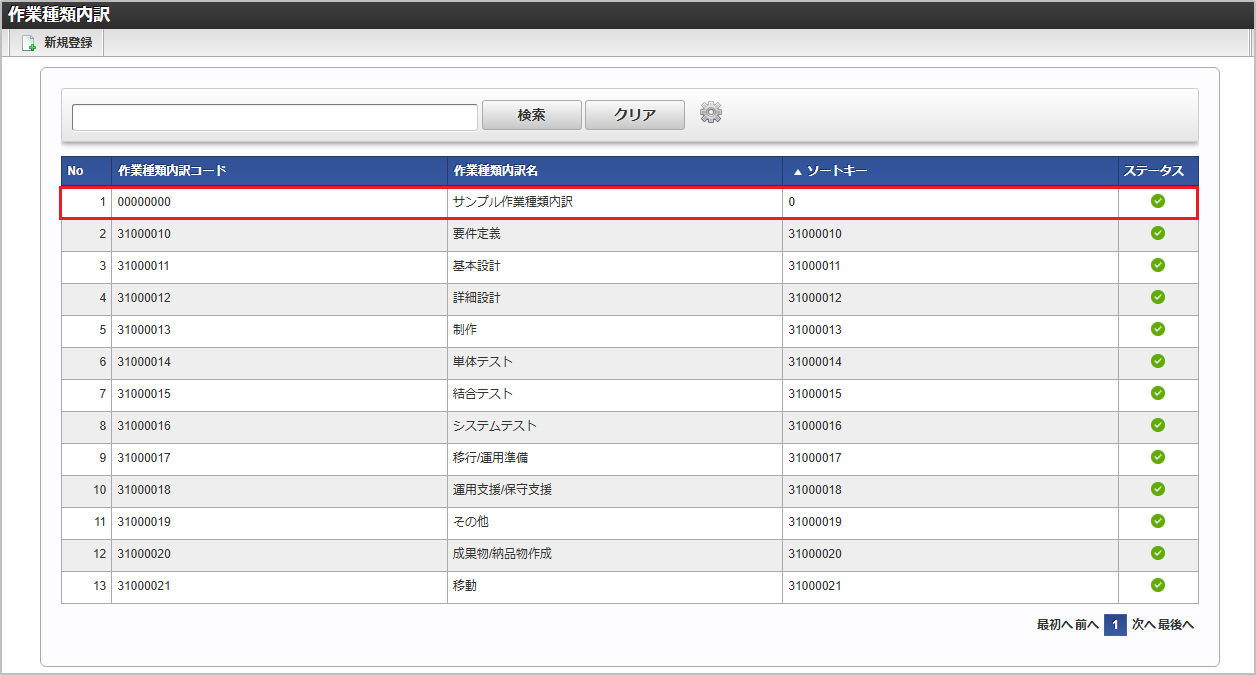Go to 最初へ first page link
The image size is (1256, 675).
pyautogui.click(x=1054, y=625)
